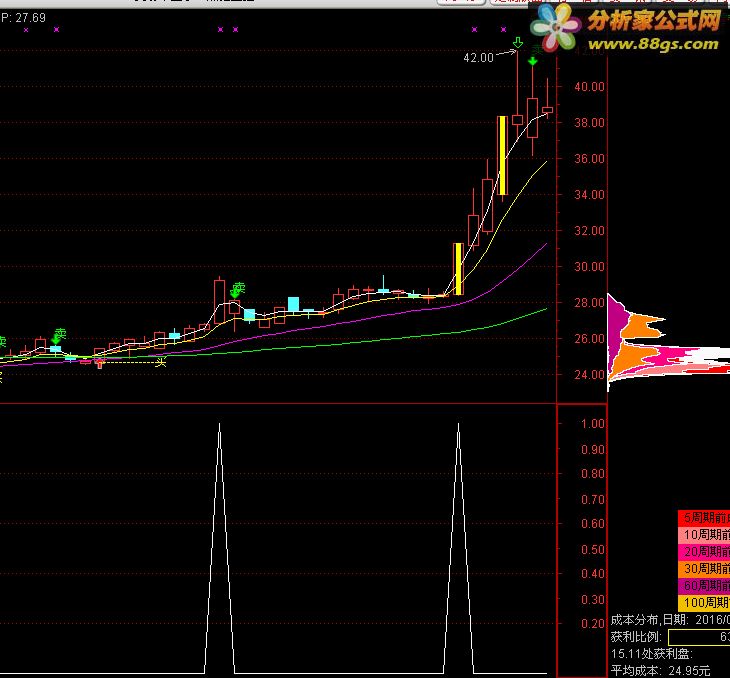The width and height of the screenshot is (730, 678).
Task: Click the 平均成本: 24.95元 readout
Action: tap(660, 671)
